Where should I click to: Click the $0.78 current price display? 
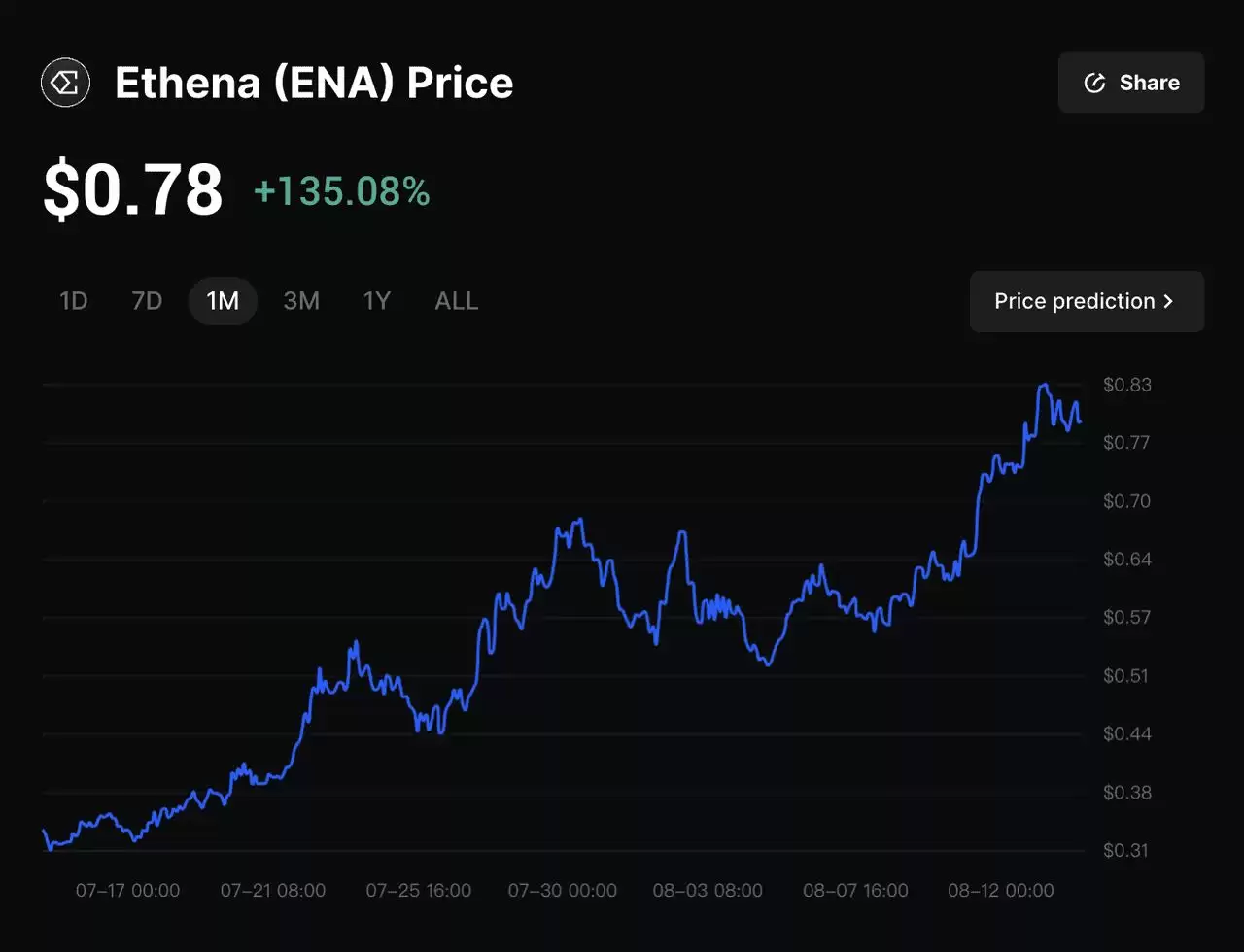[132, 187]
